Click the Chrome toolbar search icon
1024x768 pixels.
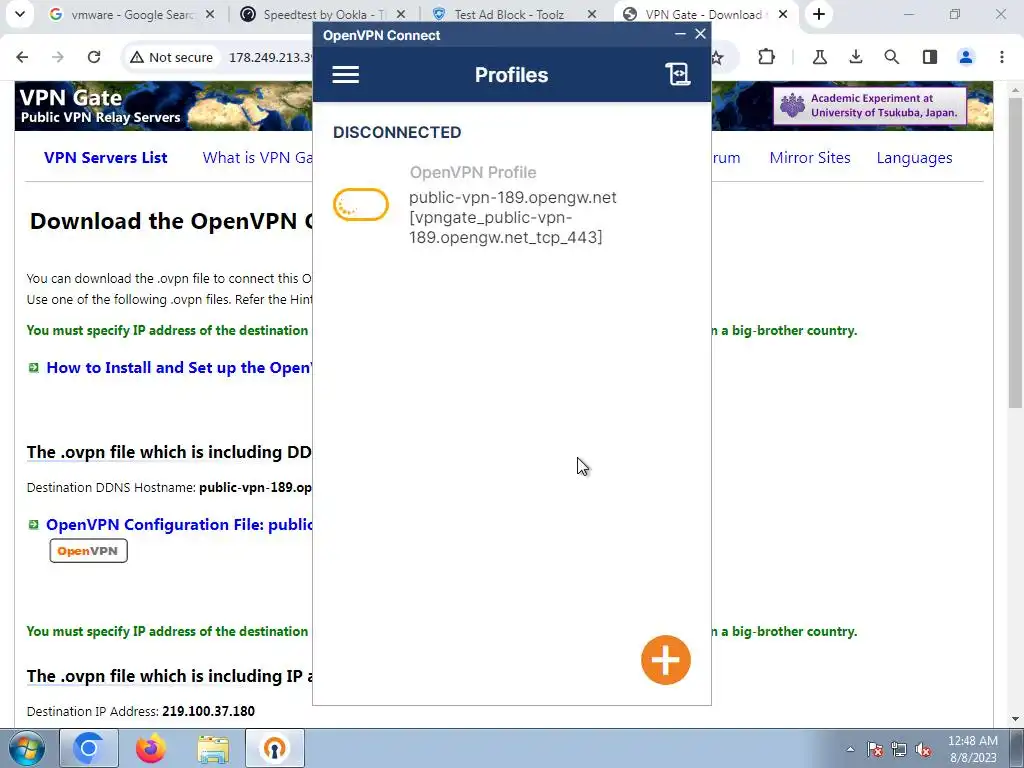(x=891, y=57)
